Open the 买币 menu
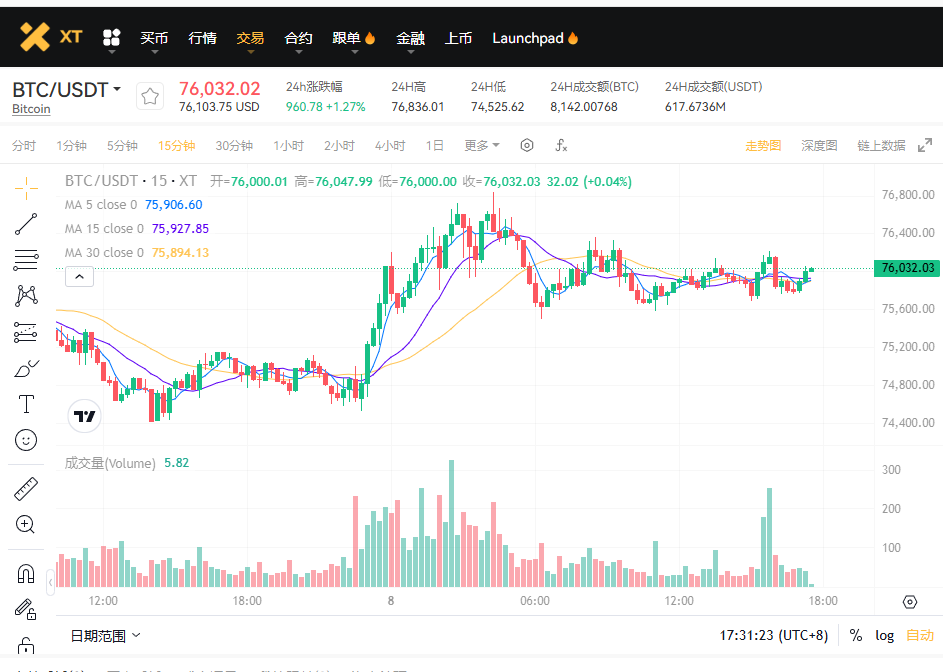943x672 pixels. click(x=154, y=39)
